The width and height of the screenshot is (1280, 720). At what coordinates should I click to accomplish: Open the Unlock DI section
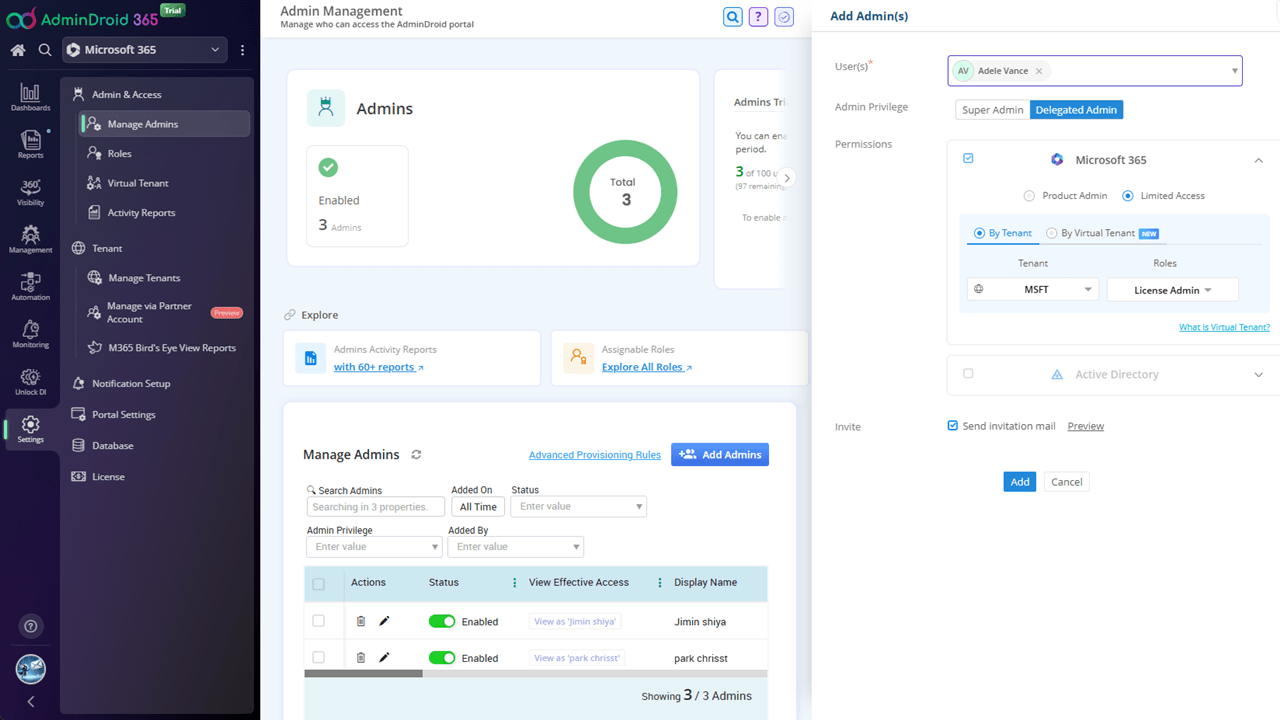point(31,381)
